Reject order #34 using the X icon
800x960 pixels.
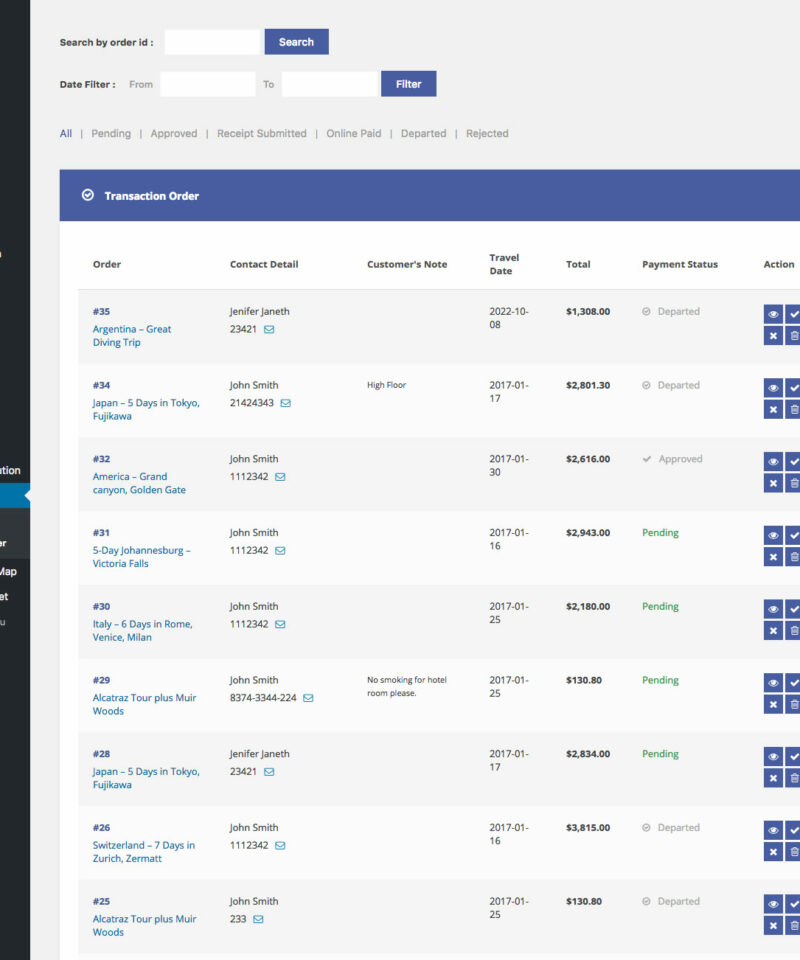click(x=773, y=409)
